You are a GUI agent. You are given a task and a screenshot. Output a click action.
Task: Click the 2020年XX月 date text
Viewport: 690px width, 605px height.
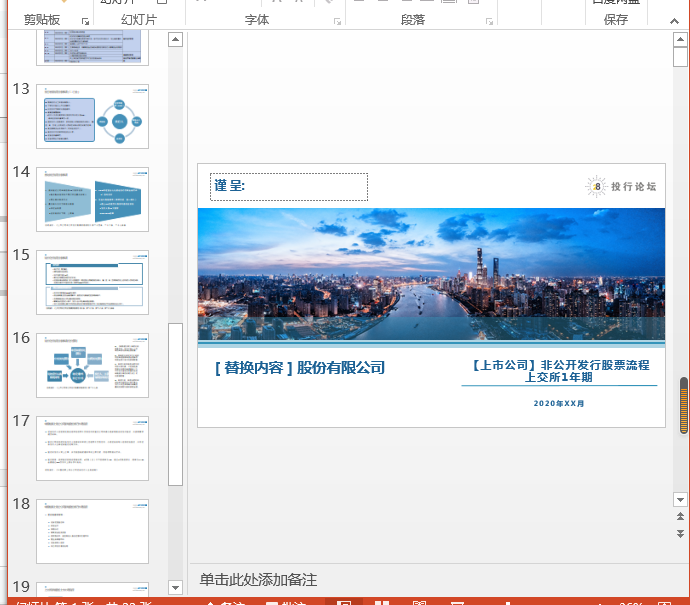click(x=559, y=403)
